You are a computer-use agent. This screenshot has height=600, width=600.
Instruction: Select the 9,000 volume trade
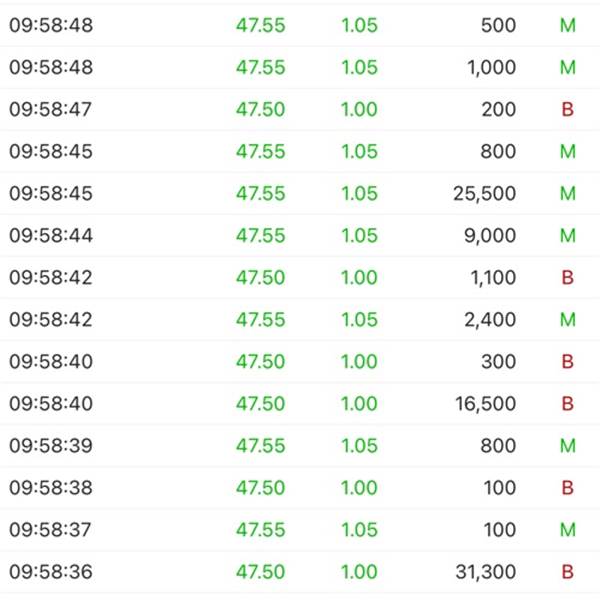(490, 236)
